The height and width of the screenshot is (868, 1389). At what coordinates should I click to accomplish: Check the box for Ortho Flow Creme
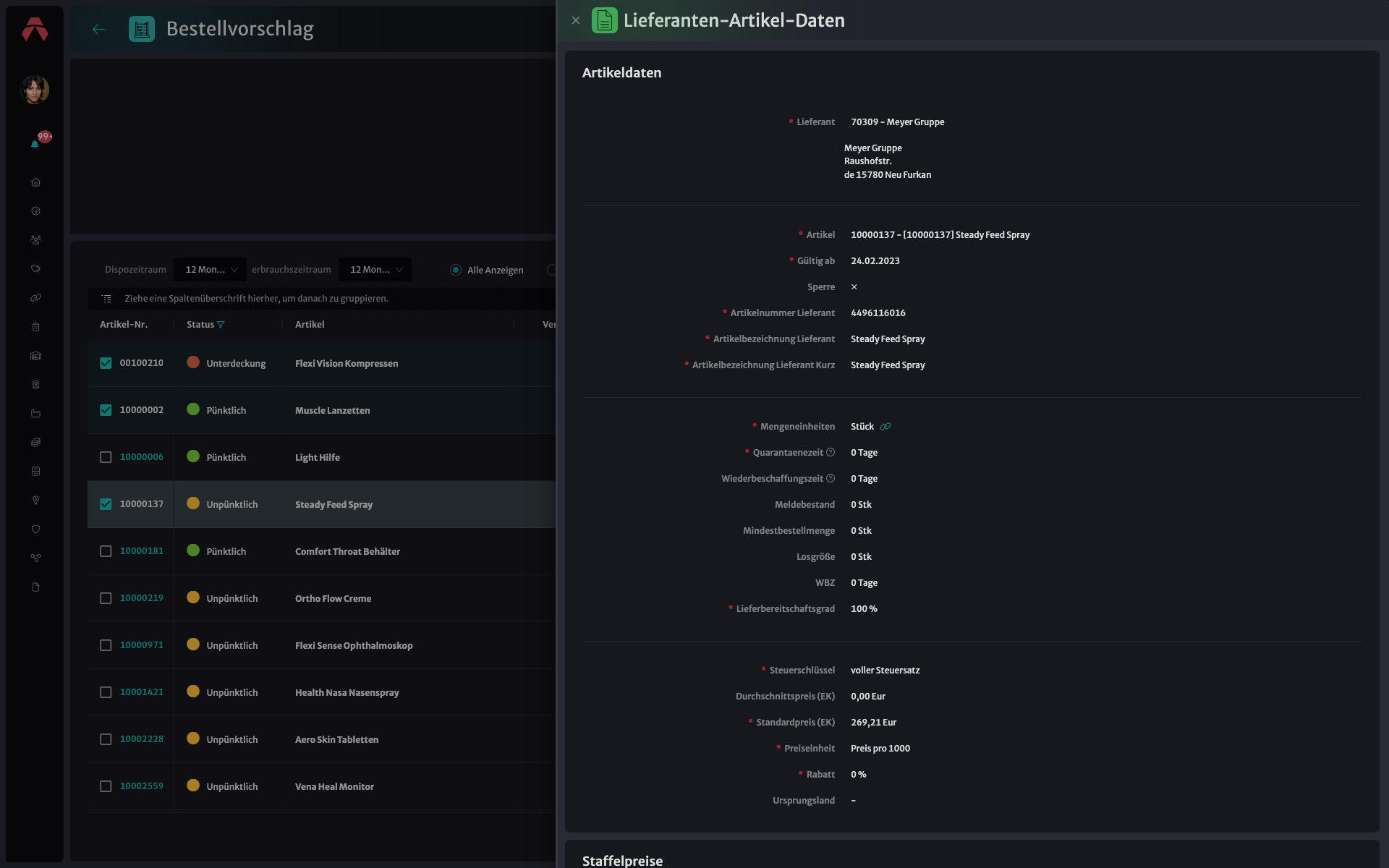(106, 598)
